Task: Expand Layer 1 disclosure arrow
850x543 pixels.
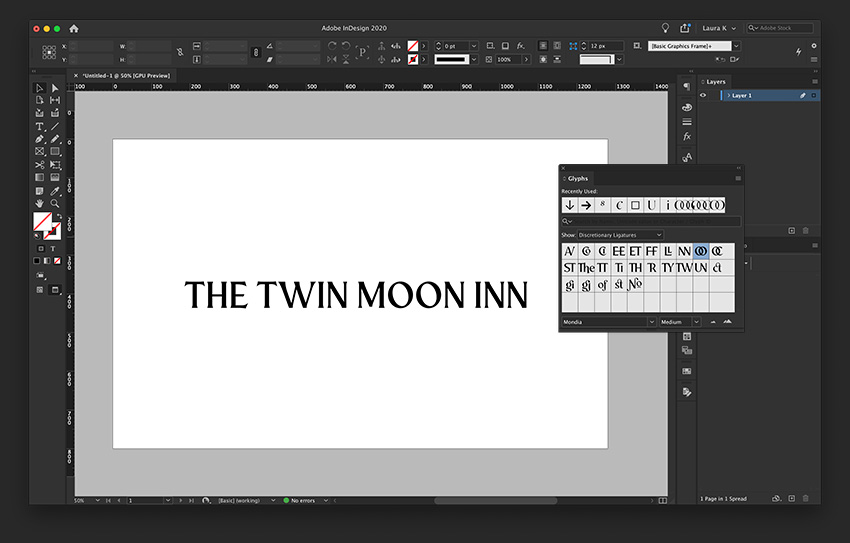Action: point(728,95)
